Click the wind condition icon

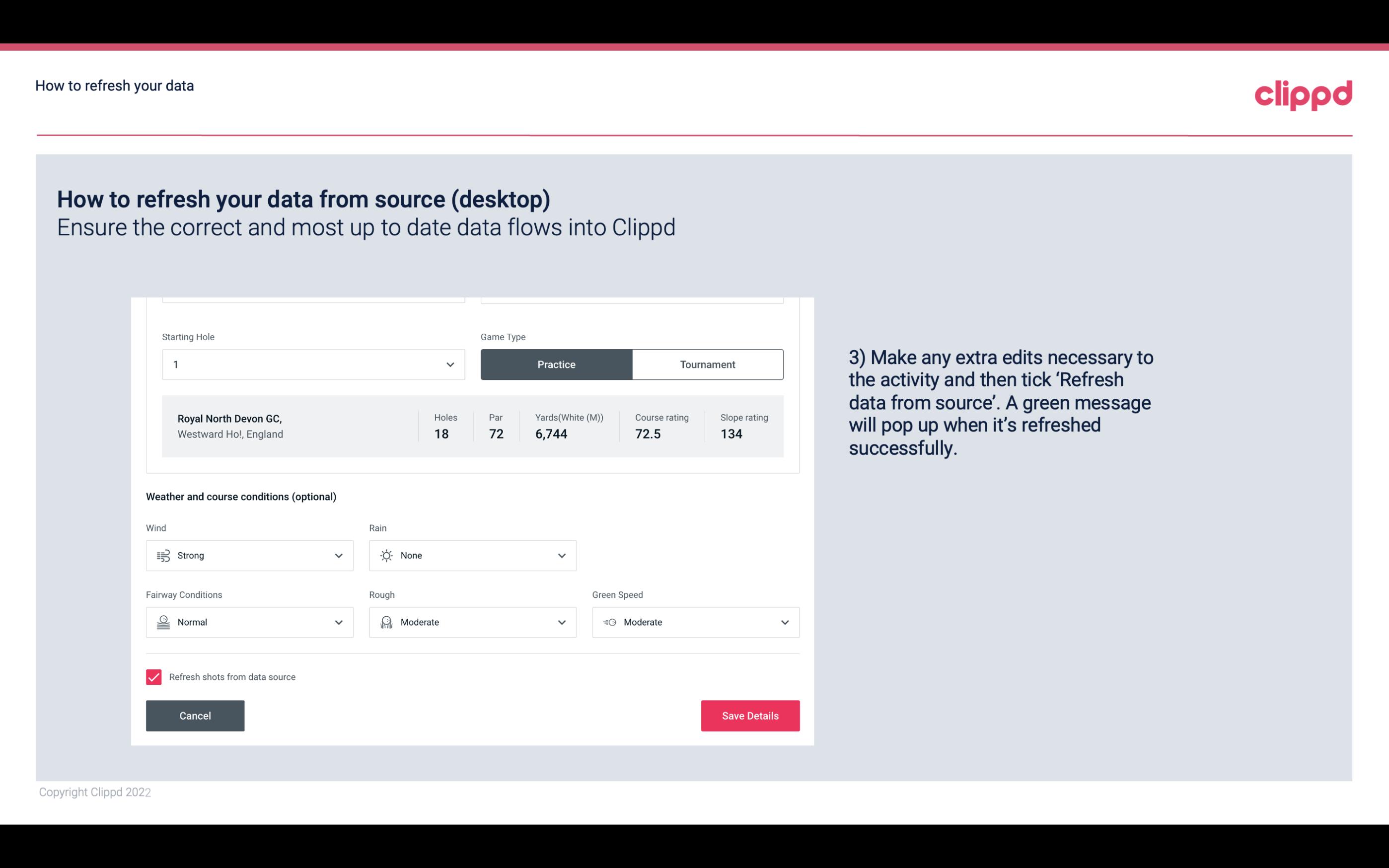(x=163, y=555)
